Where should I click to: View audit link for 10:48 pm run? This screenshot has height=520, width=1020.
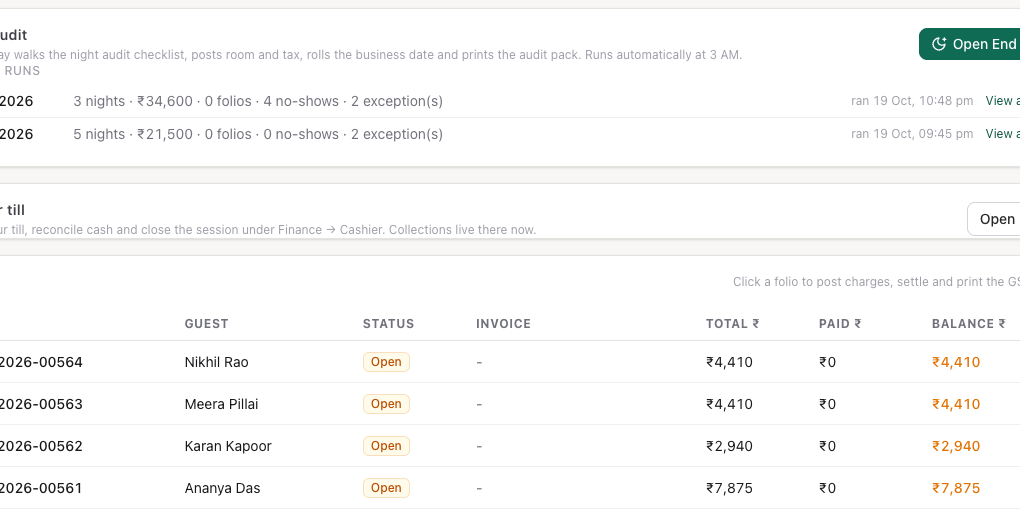1002,101
